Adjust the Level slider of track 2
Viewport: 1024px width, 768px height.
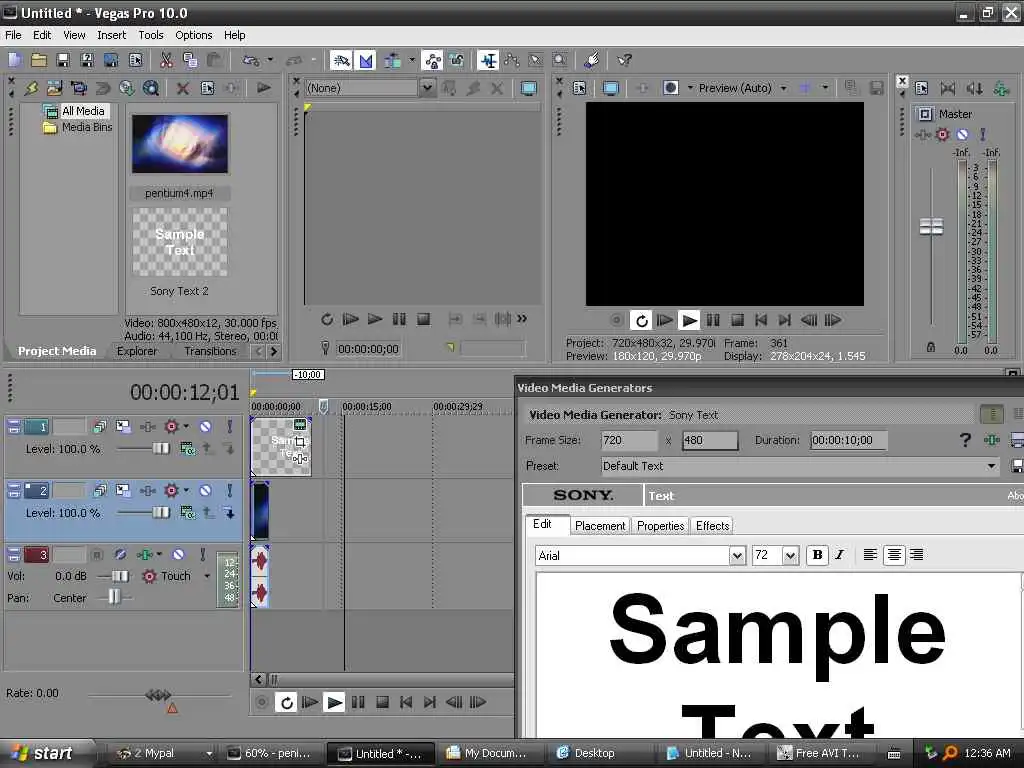(161, 513)
